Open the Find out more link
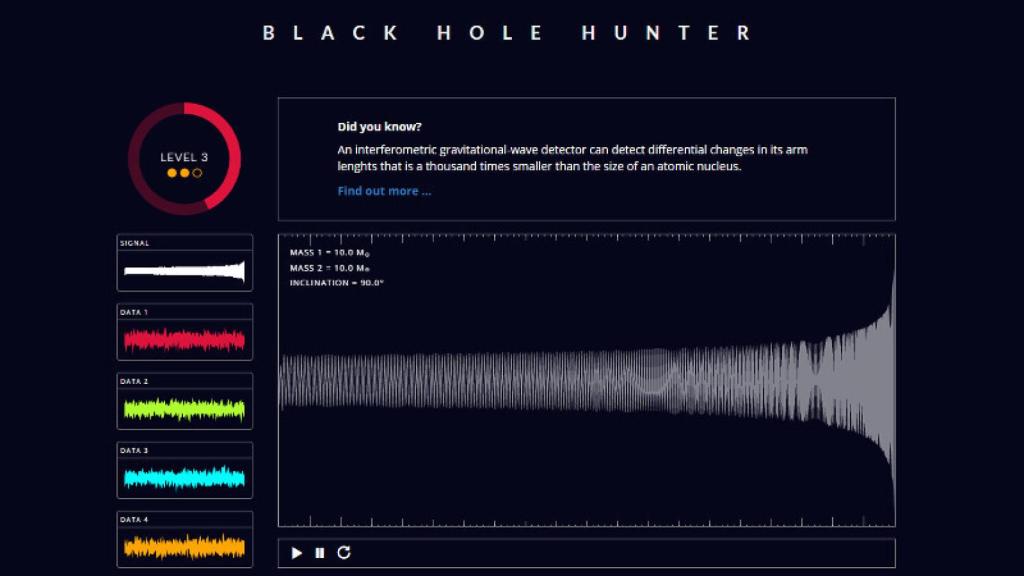 tap(384, 190)
